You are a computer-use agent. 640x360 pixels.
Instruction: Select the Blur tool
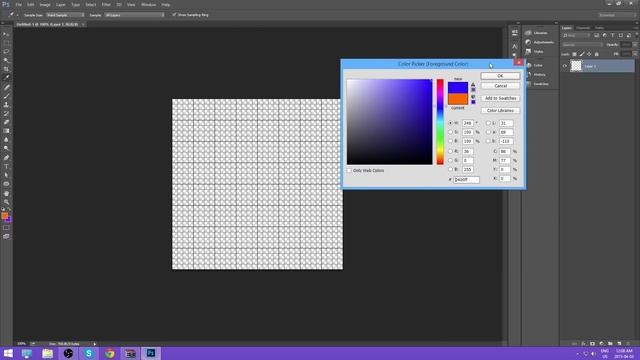[6, 140]
